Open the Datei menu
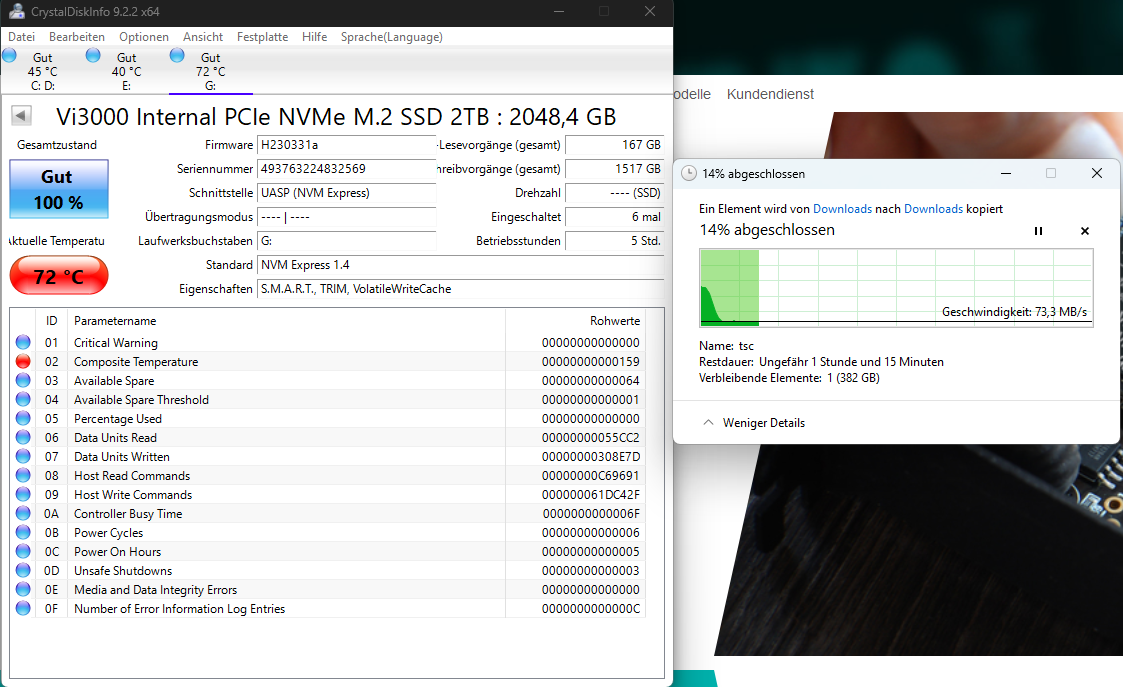 (21, 37)
